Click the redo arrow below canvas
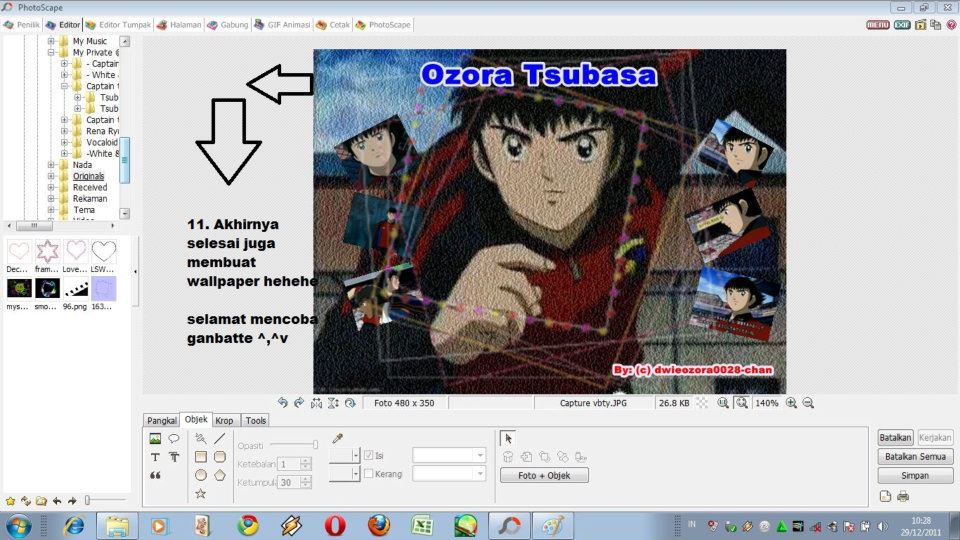Viewport: 960px width, 540px height. coord(299,403)
